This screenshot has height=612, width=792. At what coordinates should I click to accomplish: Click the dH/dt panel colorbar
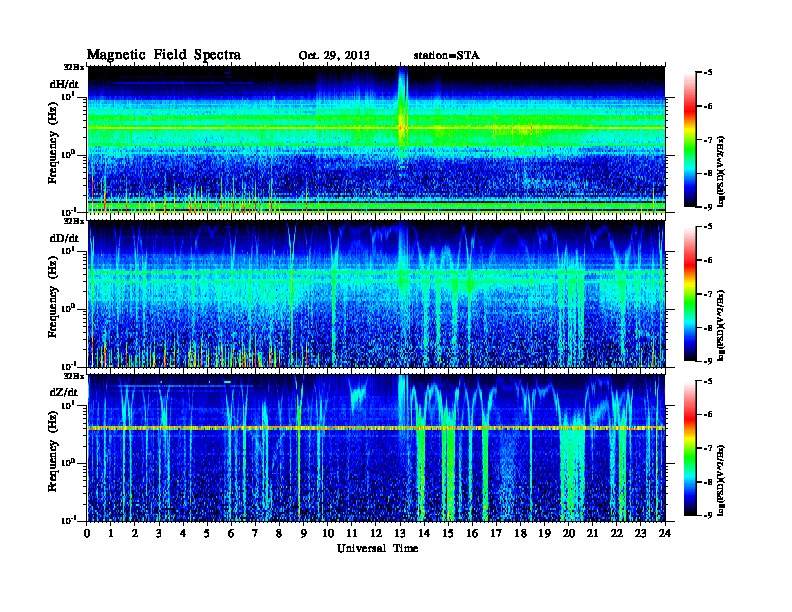click(x=690, y=139)
